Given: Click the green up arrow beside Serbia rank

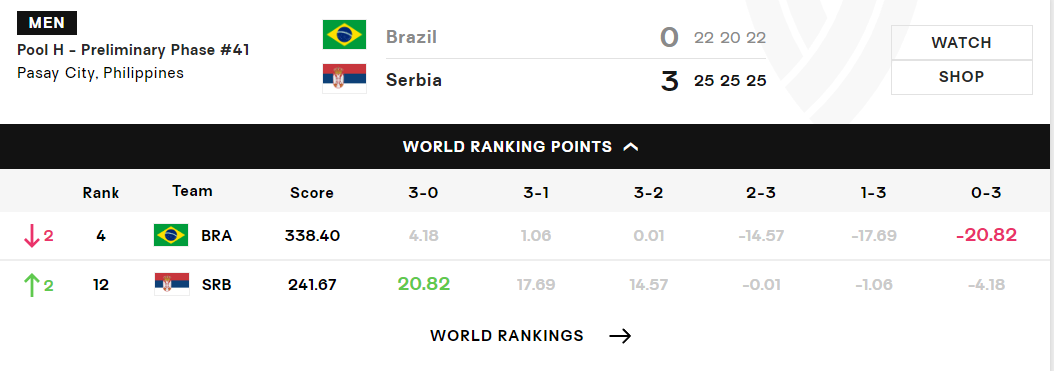Looking at the screenshot, I should [x=31, y=285].
